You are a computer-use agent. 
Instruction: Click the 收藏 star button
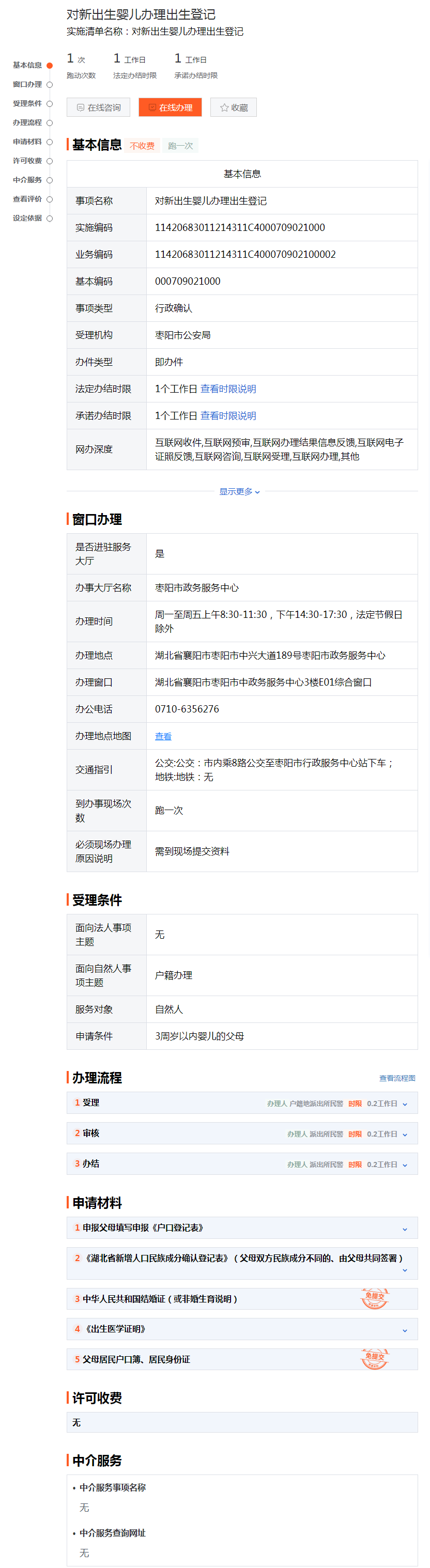pos(233,107)
